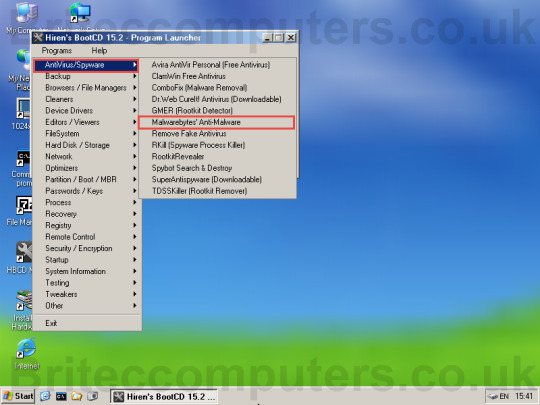Launch SuperAntispyware (Downloadable)
The height and width of the screenshot is (405, 540).
point(217,179)
